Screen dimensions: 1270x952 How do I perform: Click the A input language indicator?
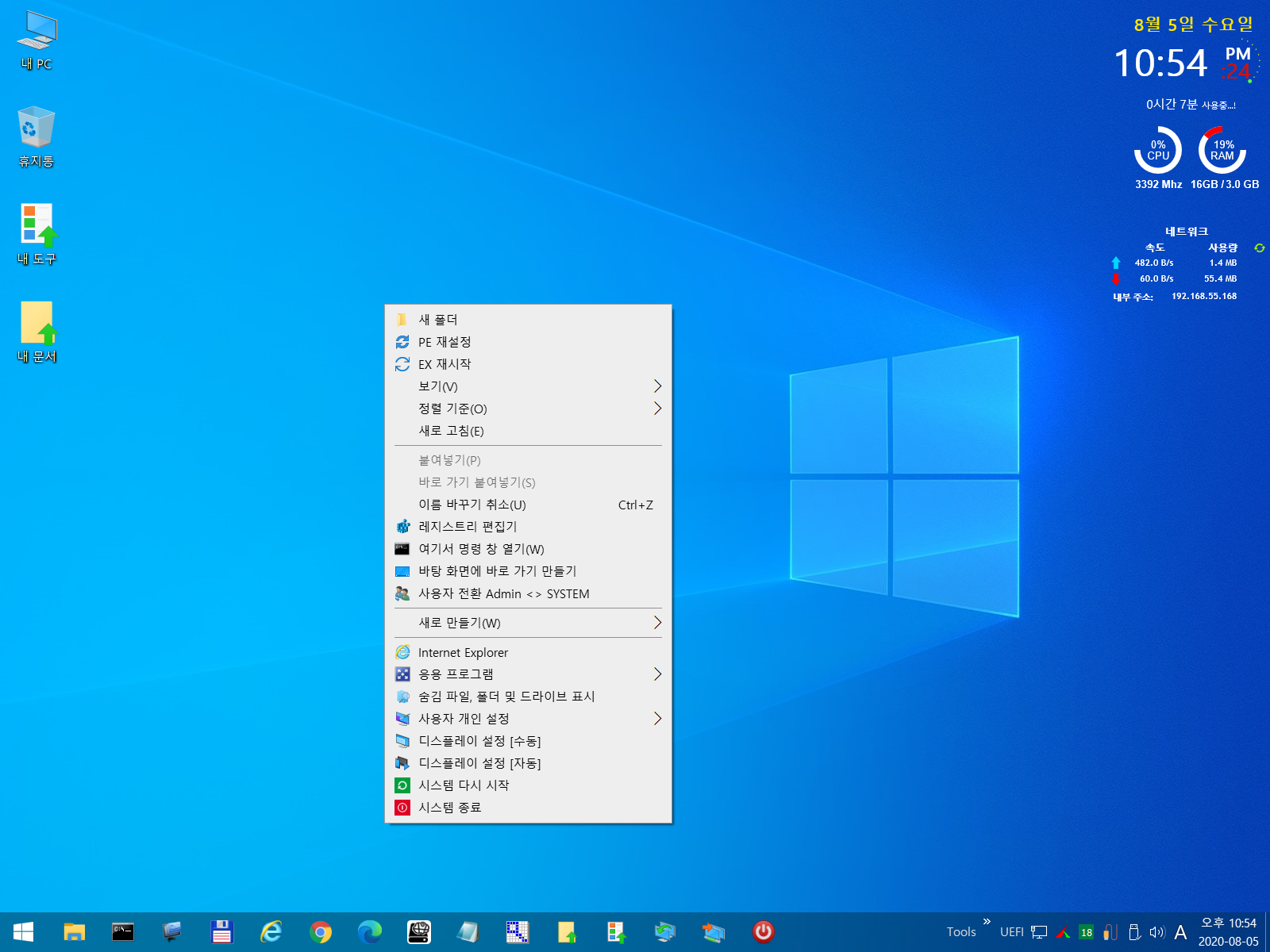click(x=1181, y=932)
